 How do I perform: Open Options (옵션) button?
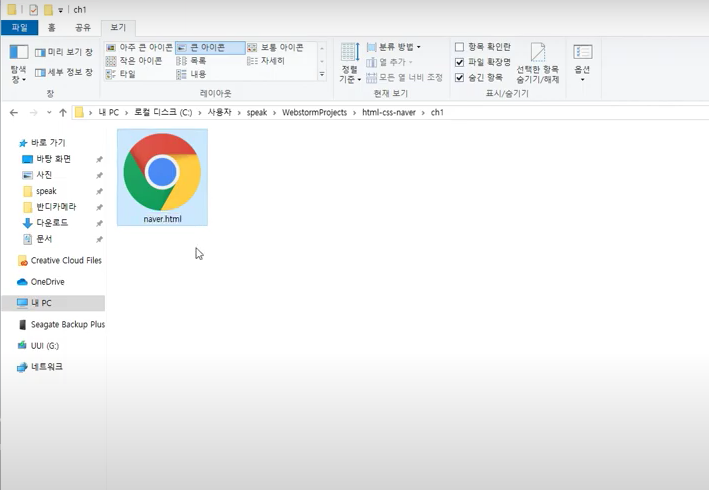(x=582, y=63)
